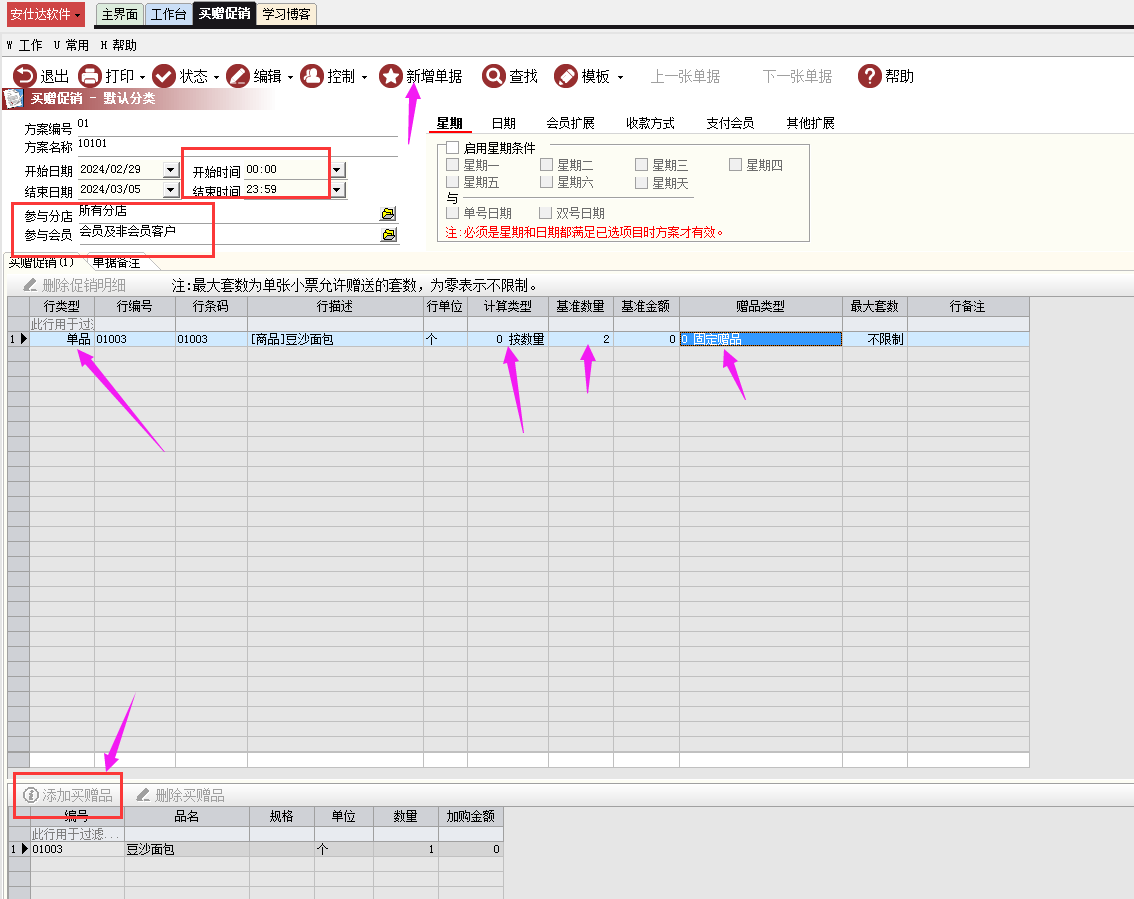The width and height of the screenshot is (1134, 899).
Task: Switch to the 支付会员 tab
Action: tap(730, 123)
